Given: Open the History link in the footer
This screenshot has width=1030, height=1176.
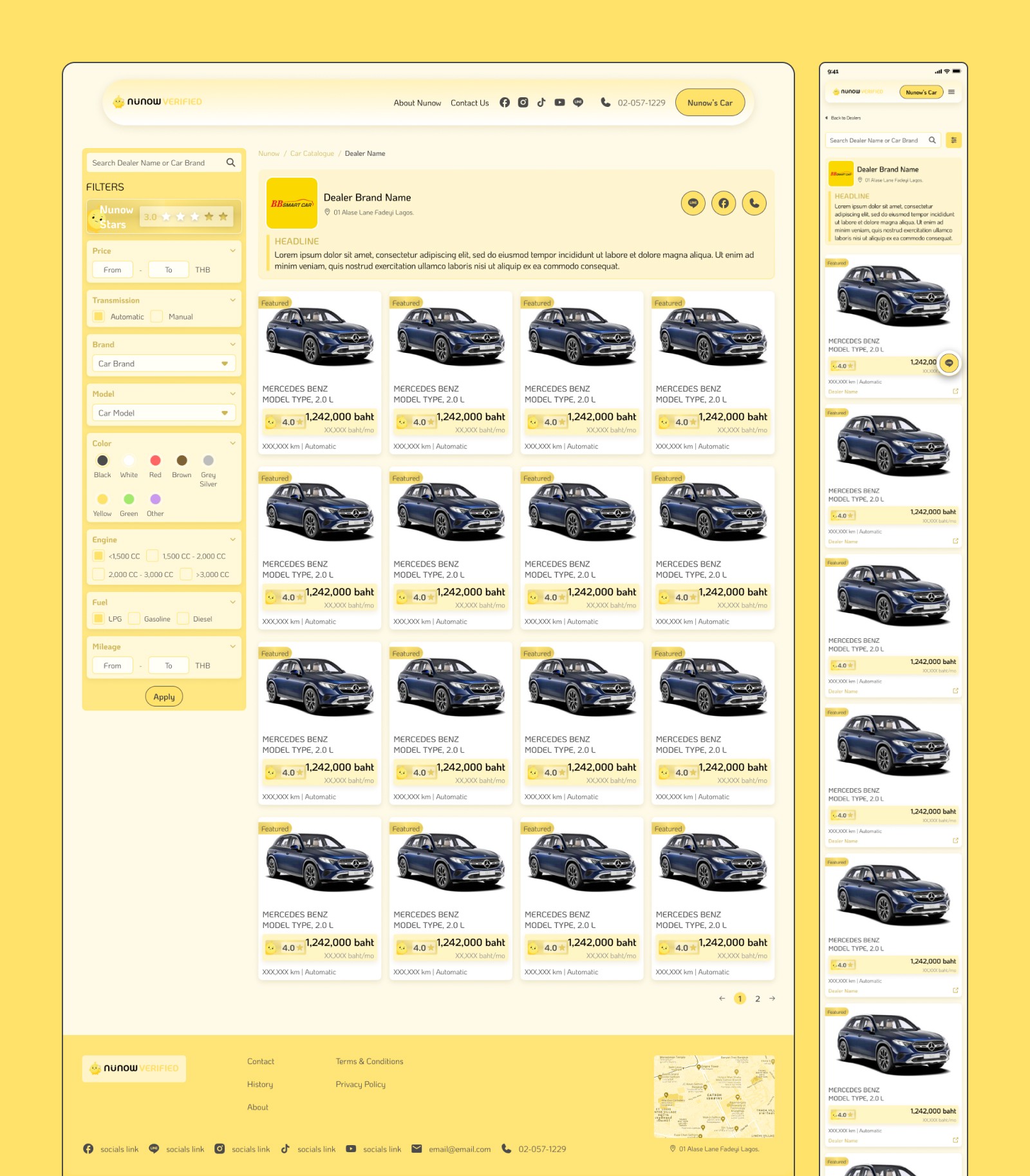Looking at the screenshot, I should pyautogui.click(x=260, y=1085).
